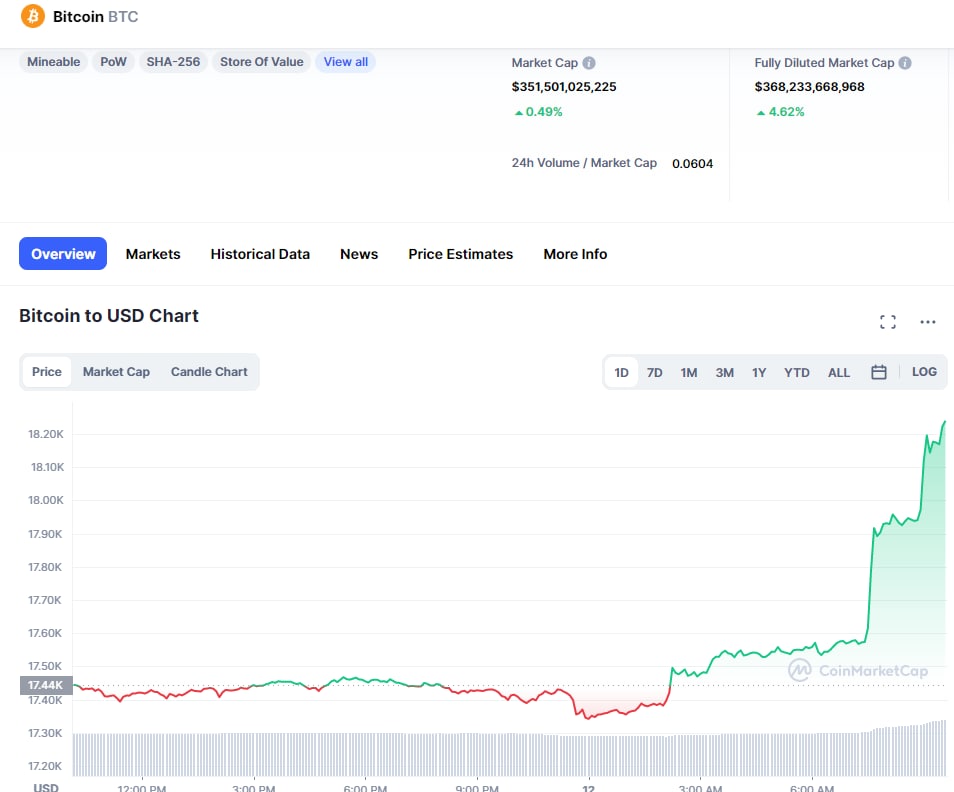
Task: Open chart more options ellipsis menu
Action: point(927,322)
